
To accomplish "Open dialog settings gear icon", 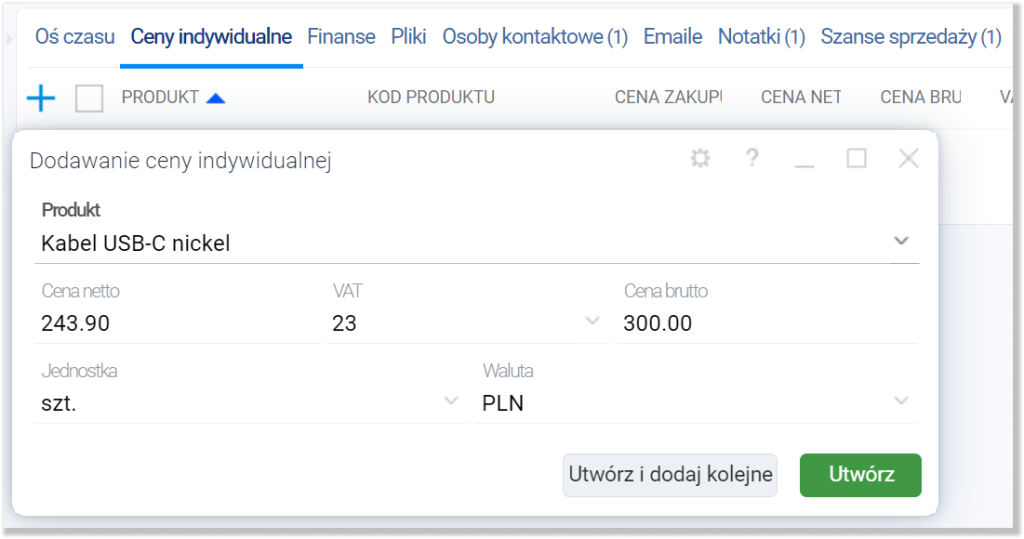I will (700, 158).
